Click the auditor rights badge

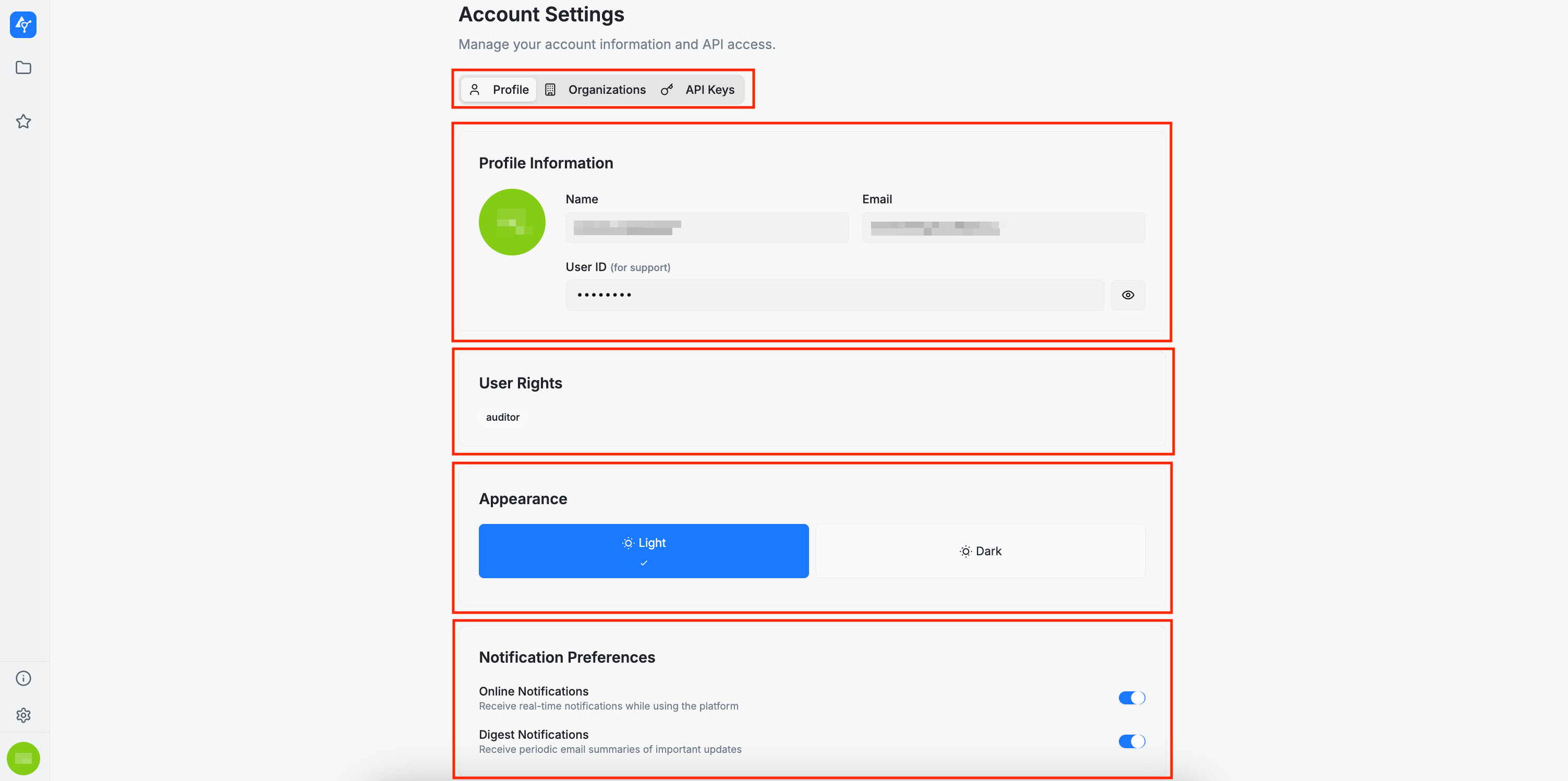point(502,417)
